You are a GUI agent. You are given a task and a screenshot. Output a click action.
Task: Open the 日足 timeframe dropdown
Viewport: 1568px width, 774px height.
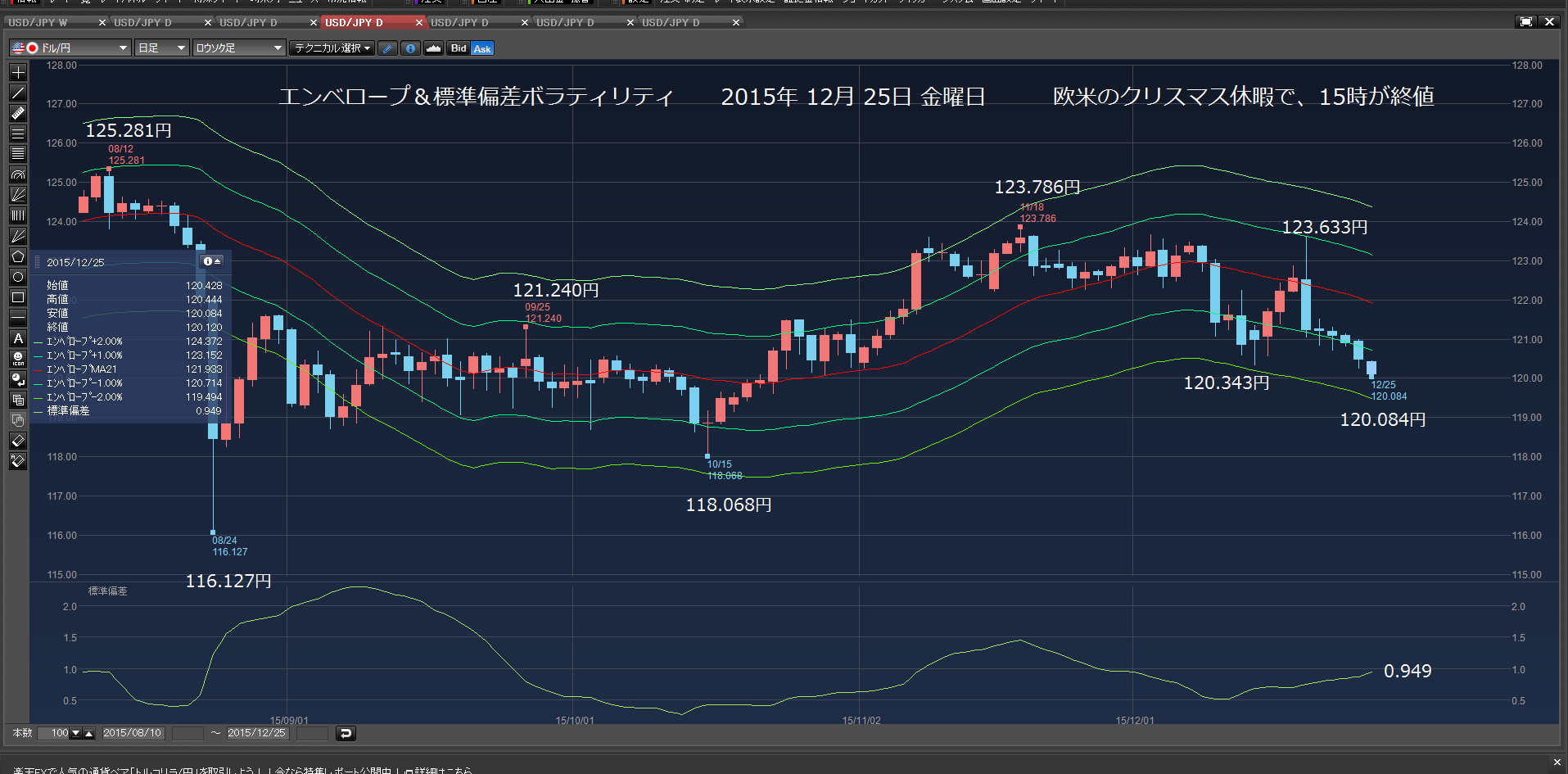point(162,48)
